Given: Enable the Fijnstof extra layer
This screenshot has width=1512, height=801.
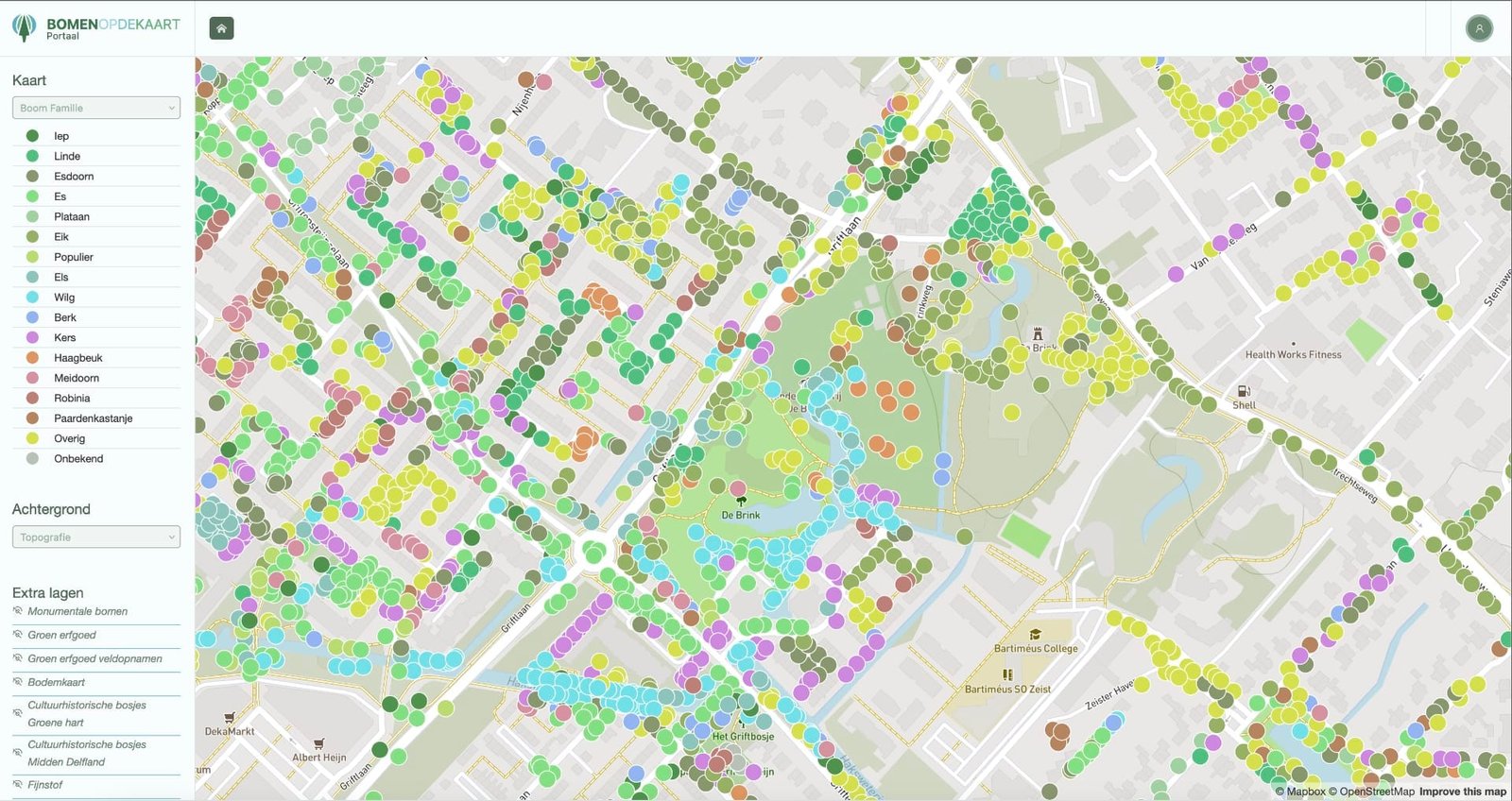Looking at the screenshot, I should 18,785.
